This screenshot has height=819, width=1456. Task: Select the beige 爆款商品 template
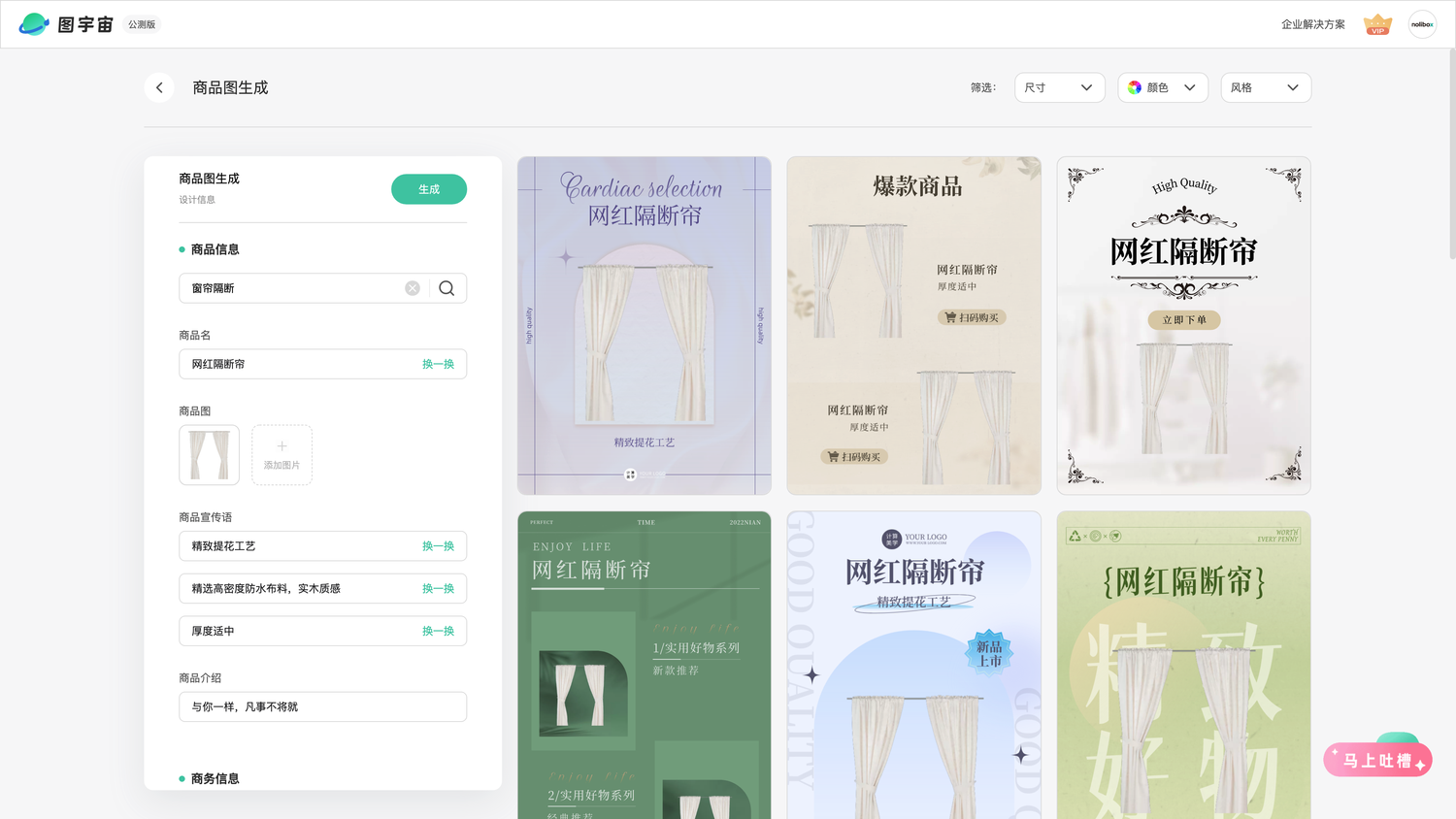coord(913,326)
